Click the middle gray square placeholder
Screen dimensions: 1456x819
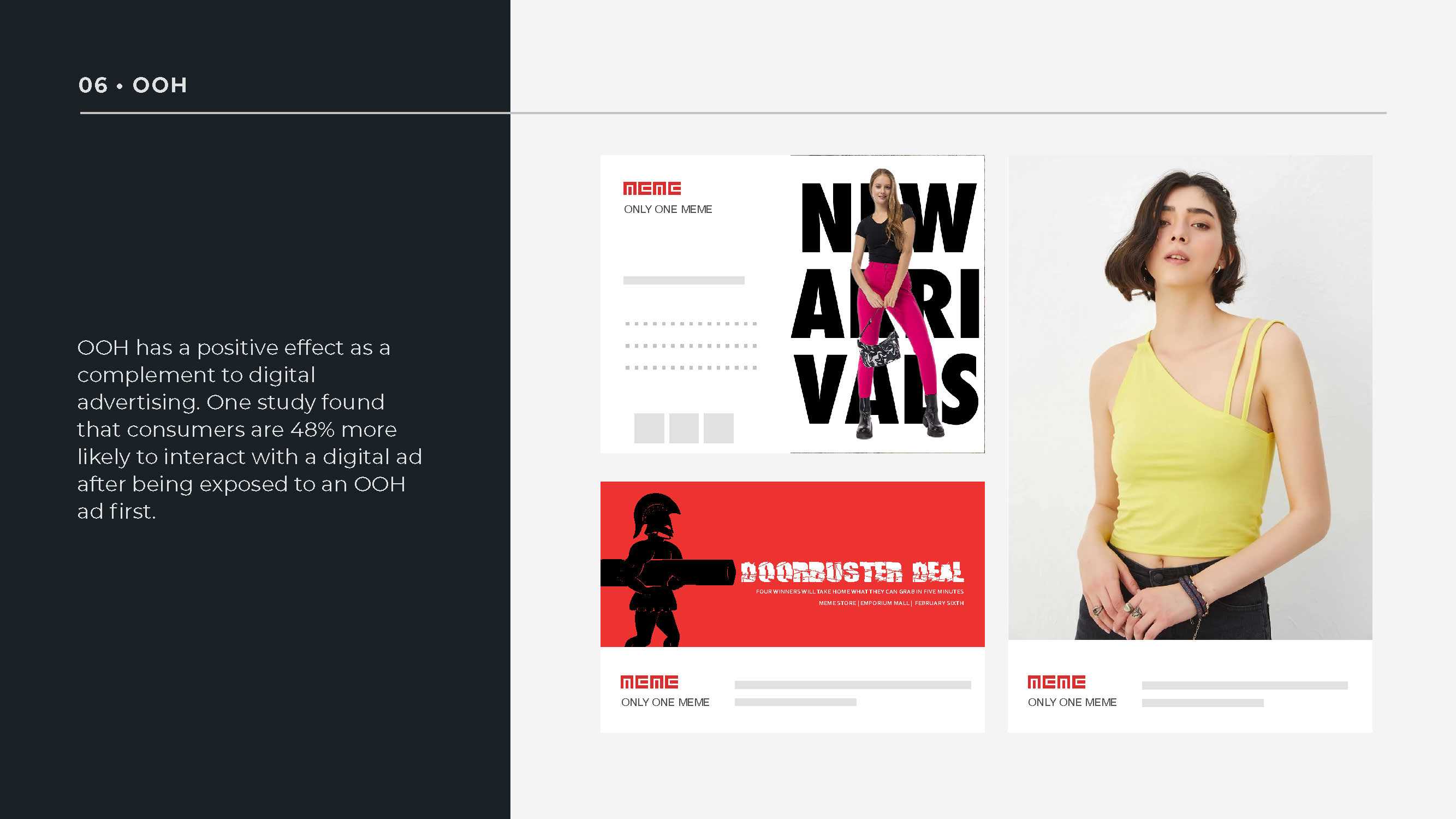[x=684, y=428]
